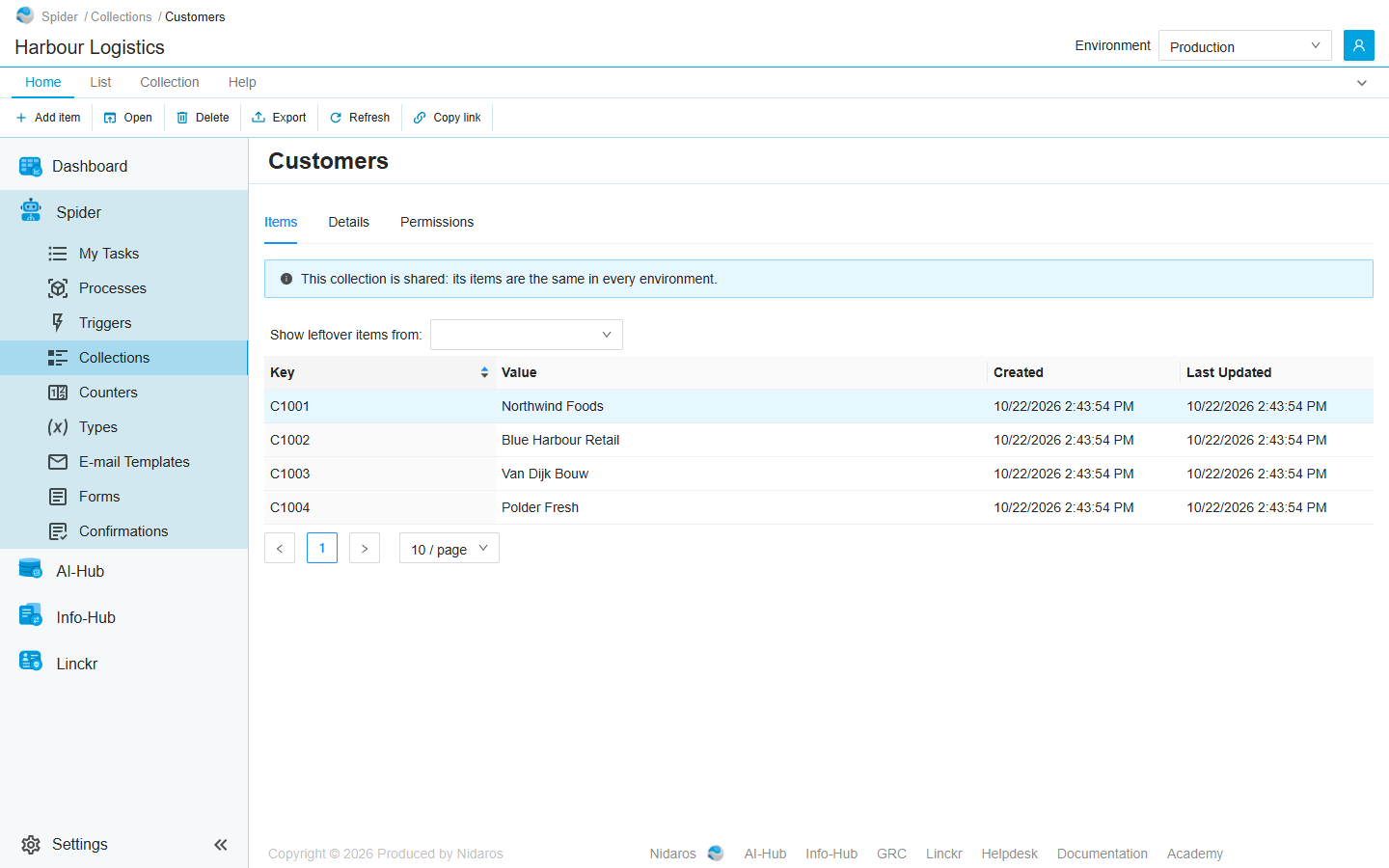1389x868 pixels.
Task: Click the Export upload icon
Action: click(259, 117)
